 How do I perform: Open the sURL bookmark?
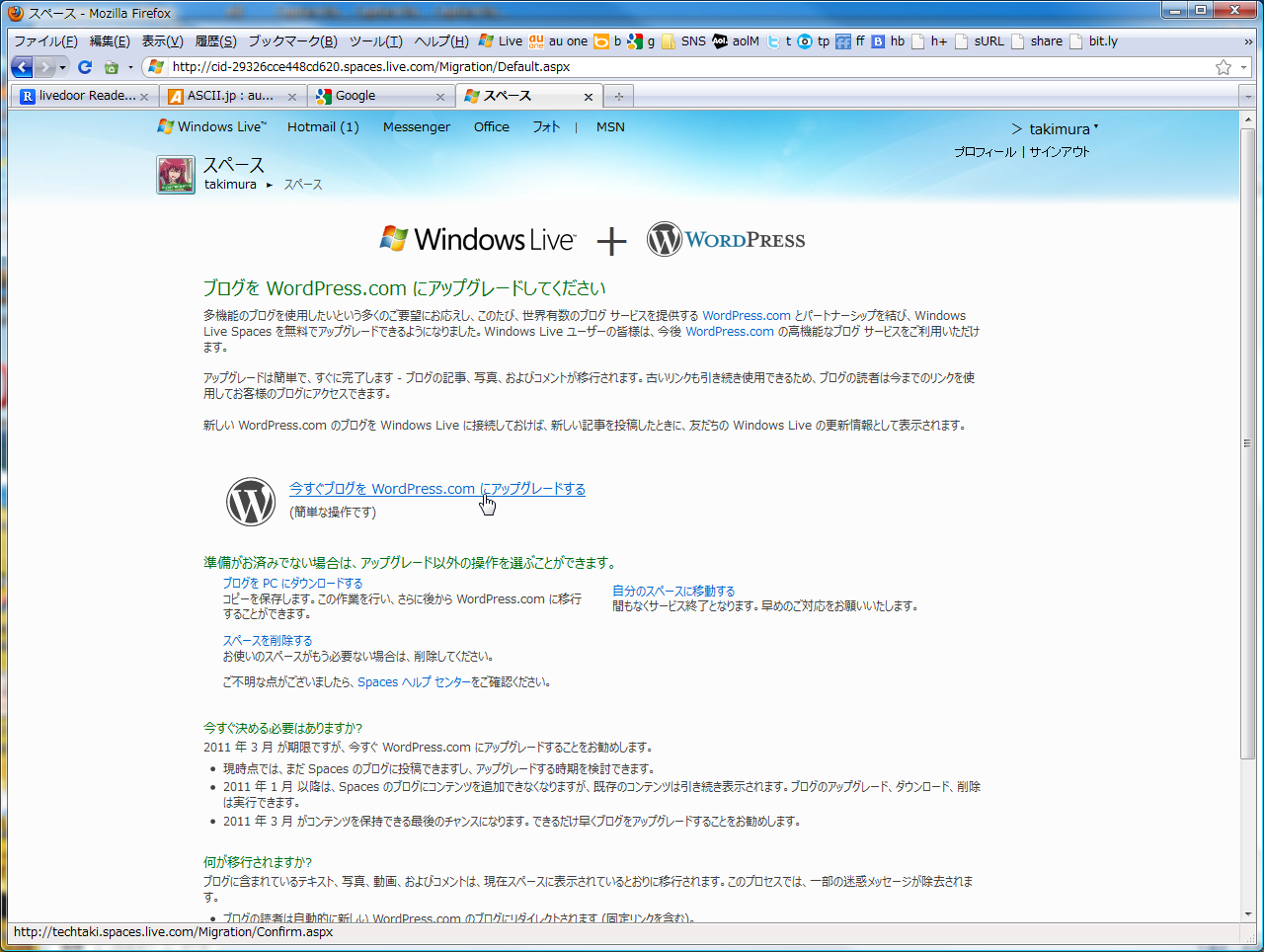point(979,41)
